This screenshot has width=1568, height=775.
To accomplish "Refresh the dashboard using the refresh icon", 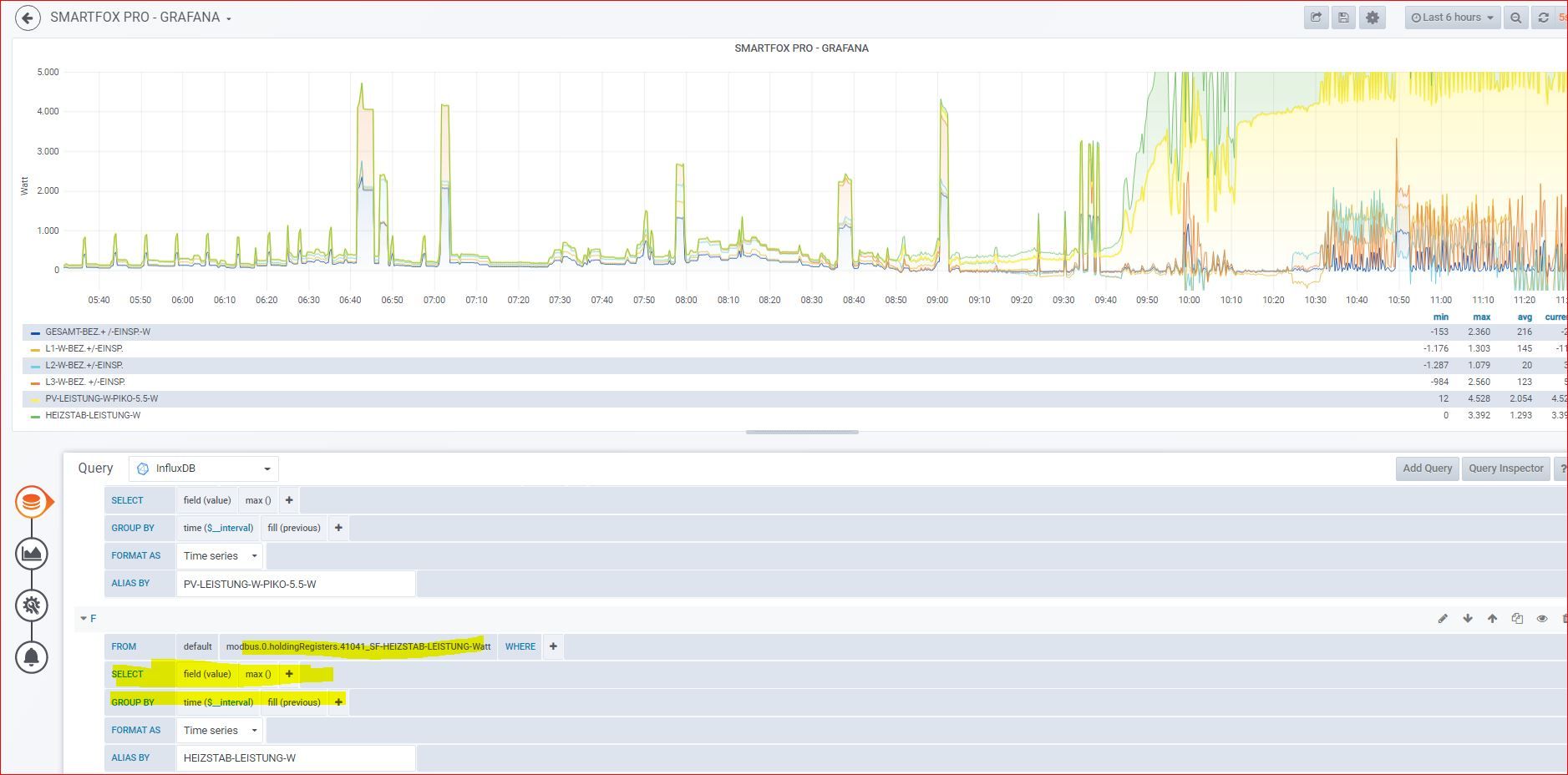I will click(x=1541, y=17).
